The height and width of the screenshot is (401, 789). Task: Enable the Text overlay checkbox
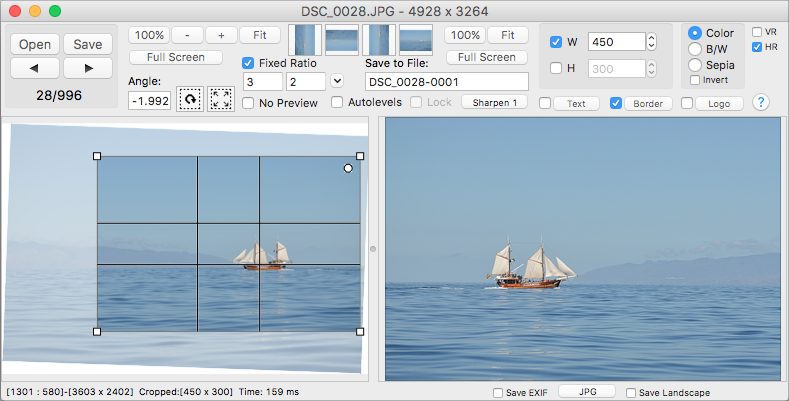[x=544, y=103]
